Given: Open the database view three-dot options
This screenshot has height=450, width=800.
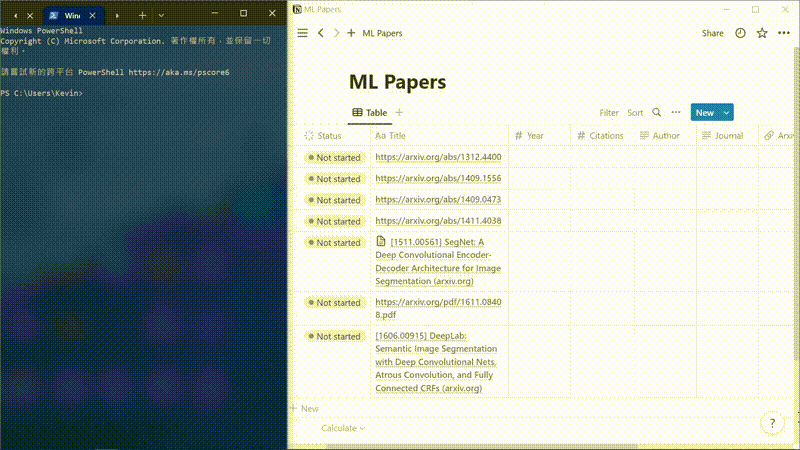Looking at the screenshot, I should pos(676,112).
